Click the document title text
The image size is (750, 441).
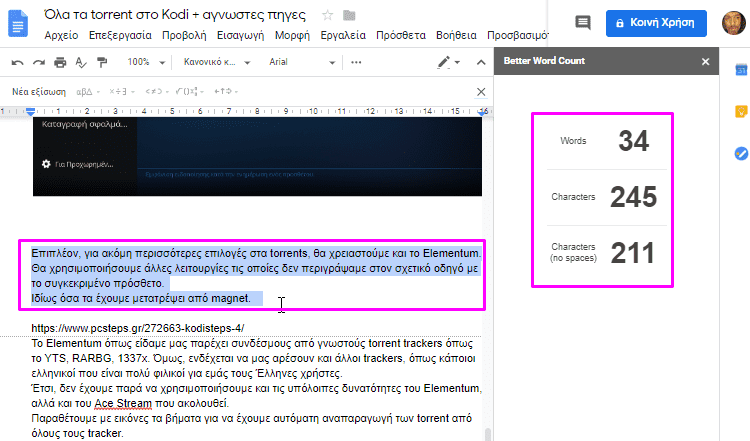tap(175, 15)
